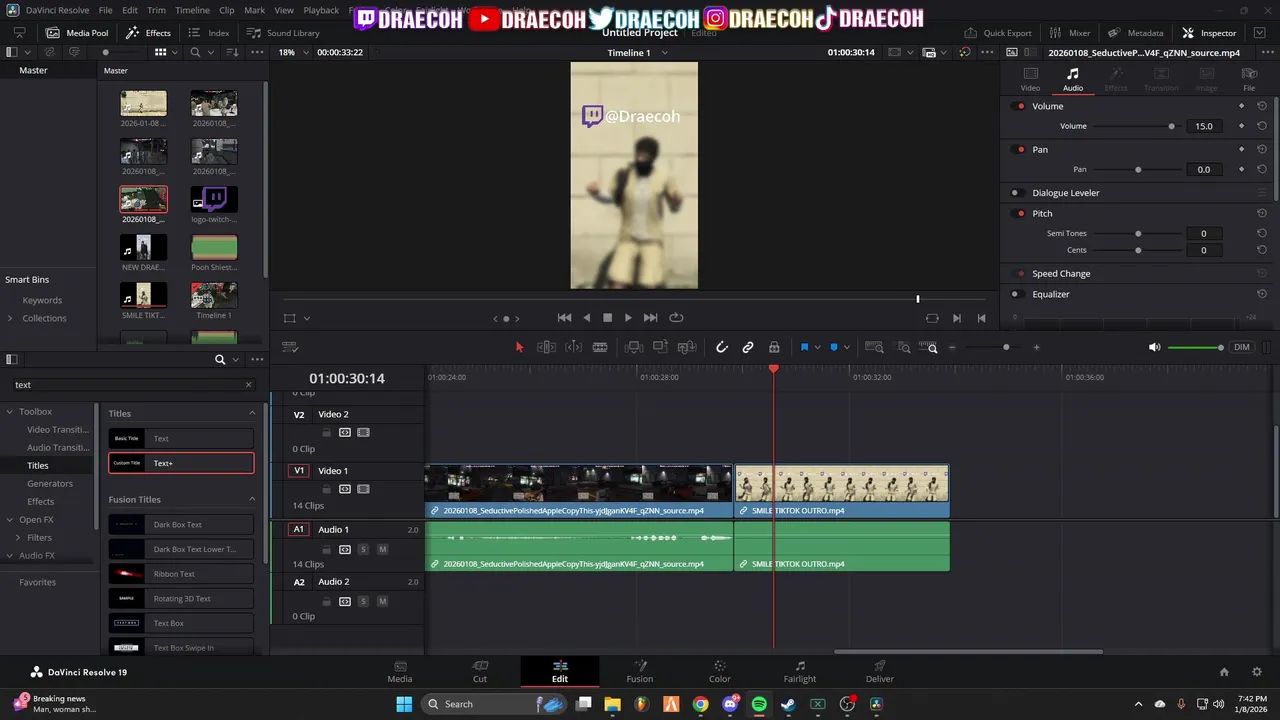Click the DIM audio button

(1241, 347)
